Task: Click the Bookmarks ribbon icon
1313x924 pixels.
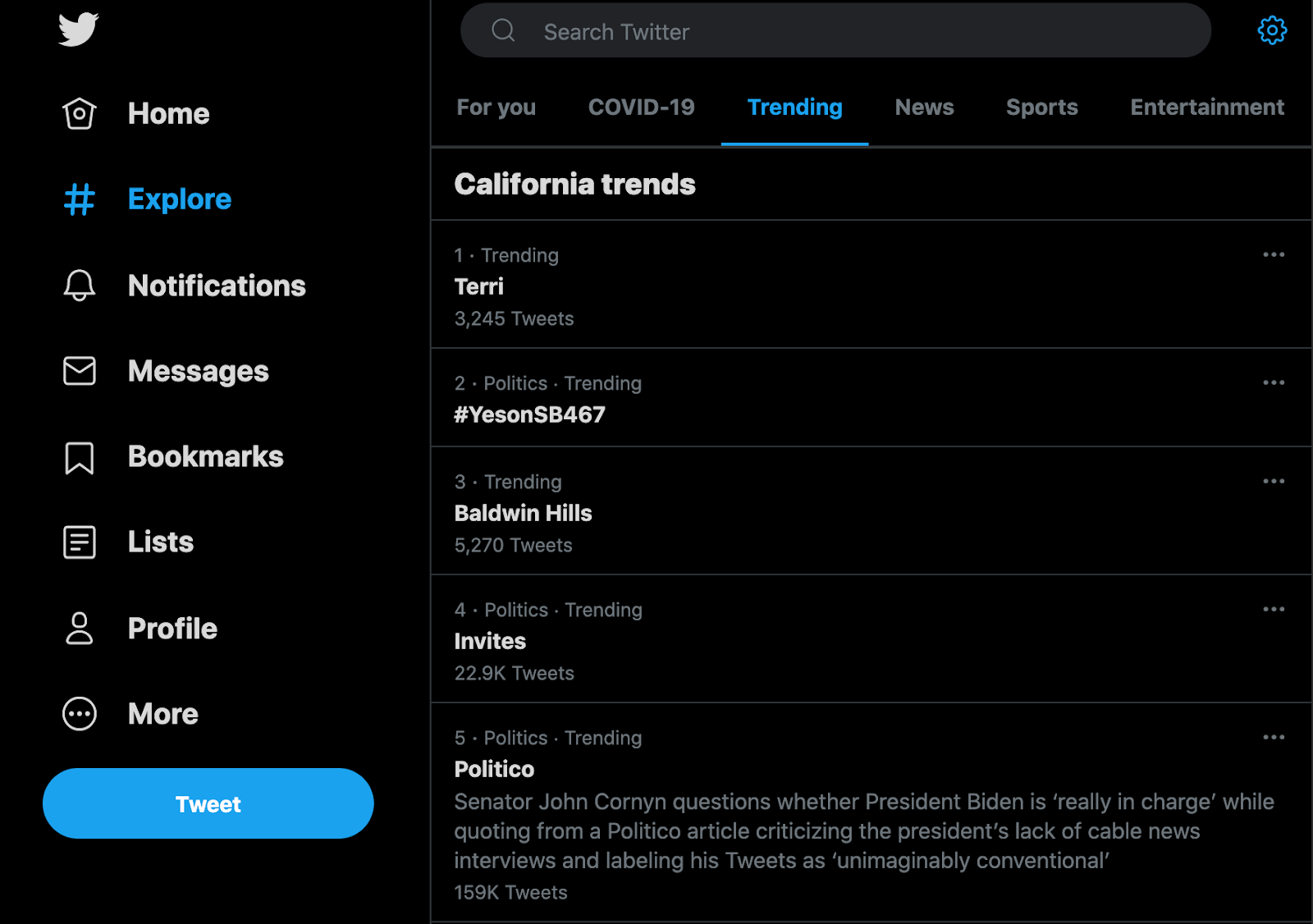Action: 80,457
